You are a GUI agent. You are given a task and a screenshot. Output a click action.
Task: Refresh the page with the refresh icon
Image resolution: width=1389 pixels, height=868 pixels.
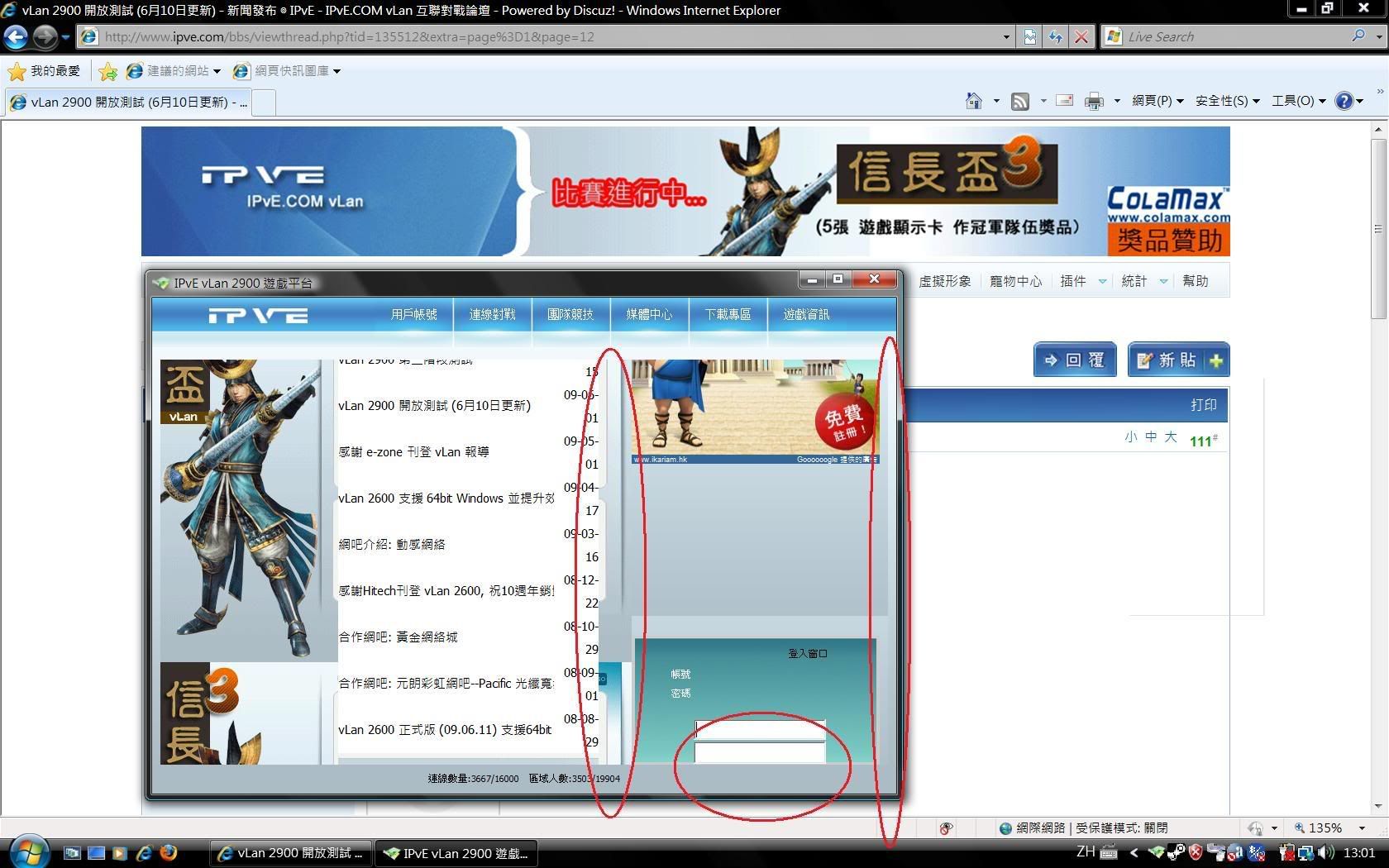click(x=1056, y=36)
